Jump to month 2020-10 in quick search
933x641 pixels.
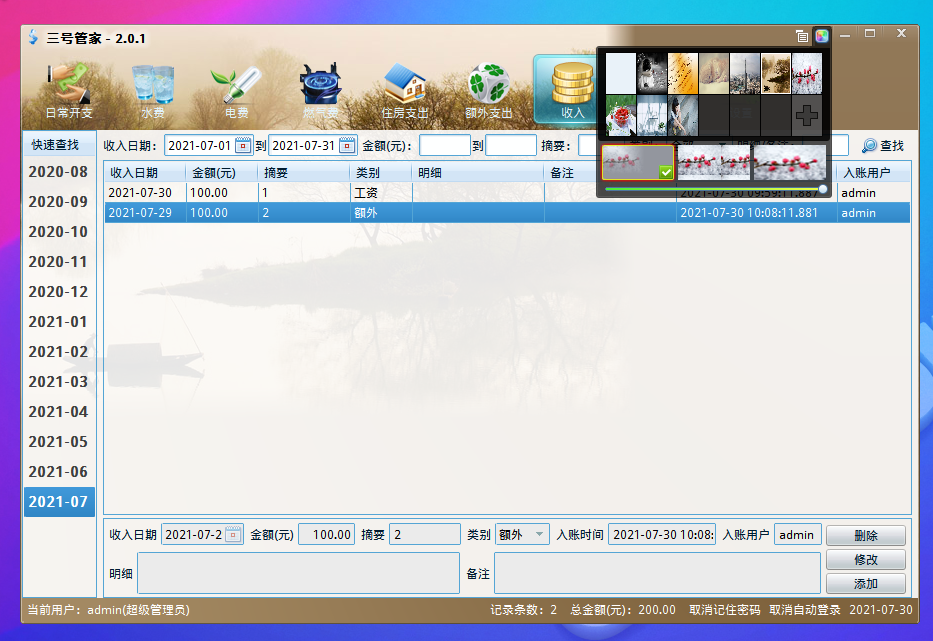coord(58,232)
